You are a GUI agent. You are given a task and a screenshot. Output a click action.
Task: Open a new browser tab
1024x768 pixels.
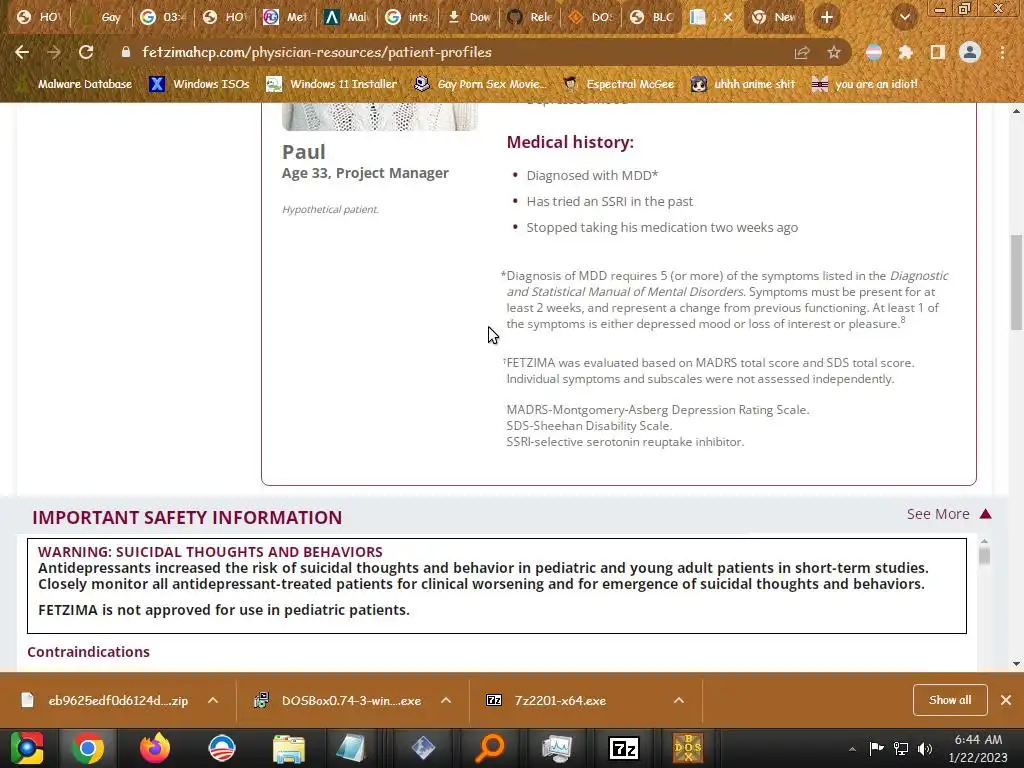[827, 17]
